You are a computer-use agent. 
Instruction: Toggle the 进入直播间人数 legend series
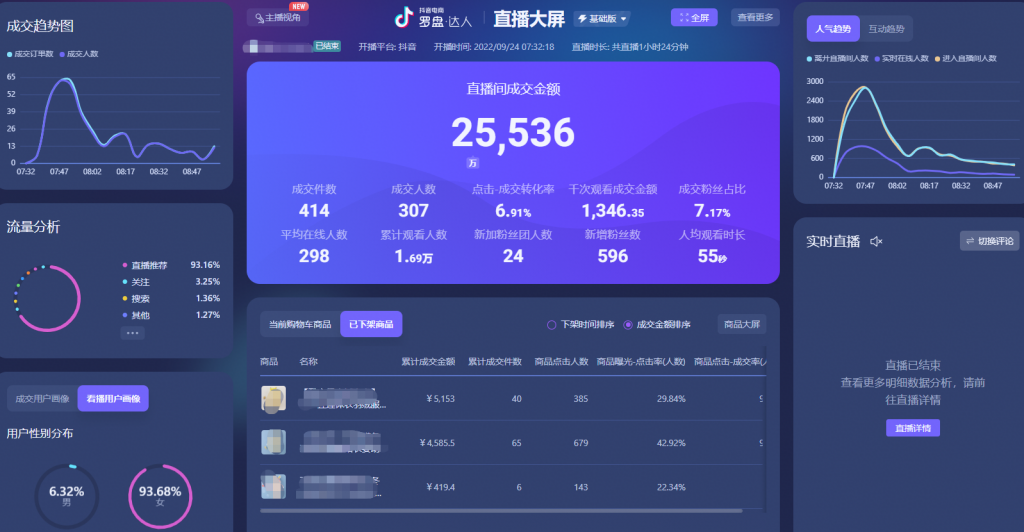pyautogui.click(x=966, y=59)
